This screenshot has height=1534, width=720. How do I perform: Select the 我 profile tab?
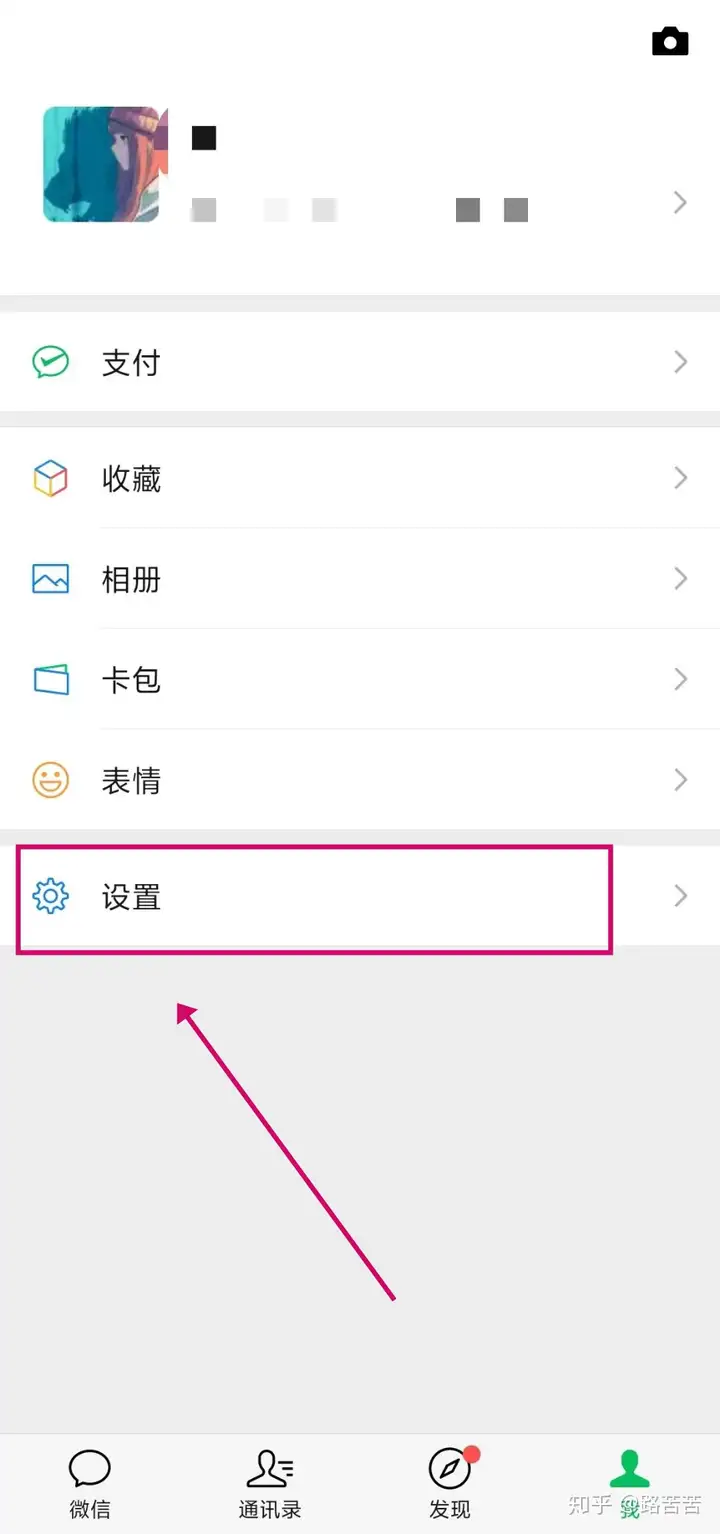630,1482
